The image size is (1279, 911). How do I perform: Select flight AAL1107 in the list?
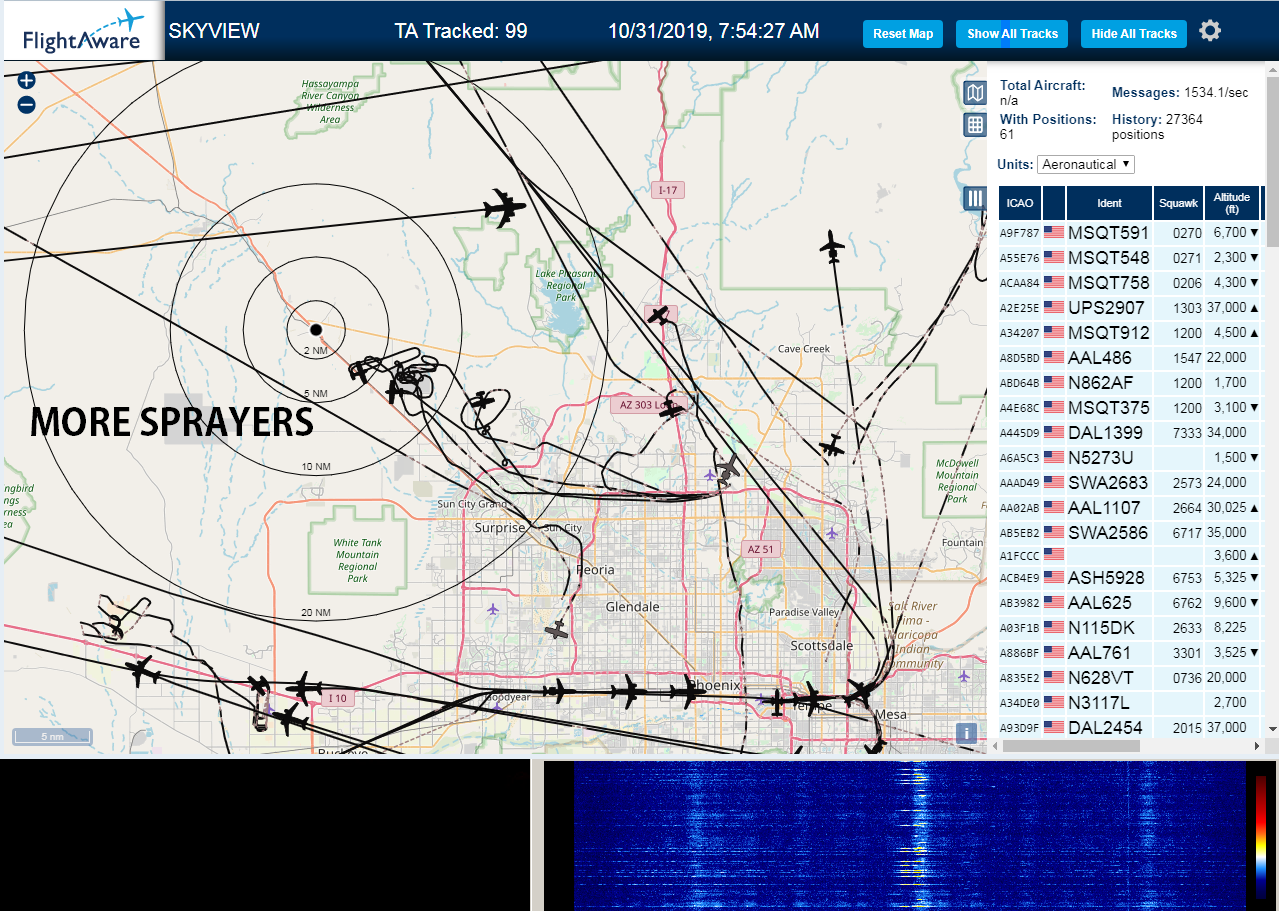pos(1130,507)
